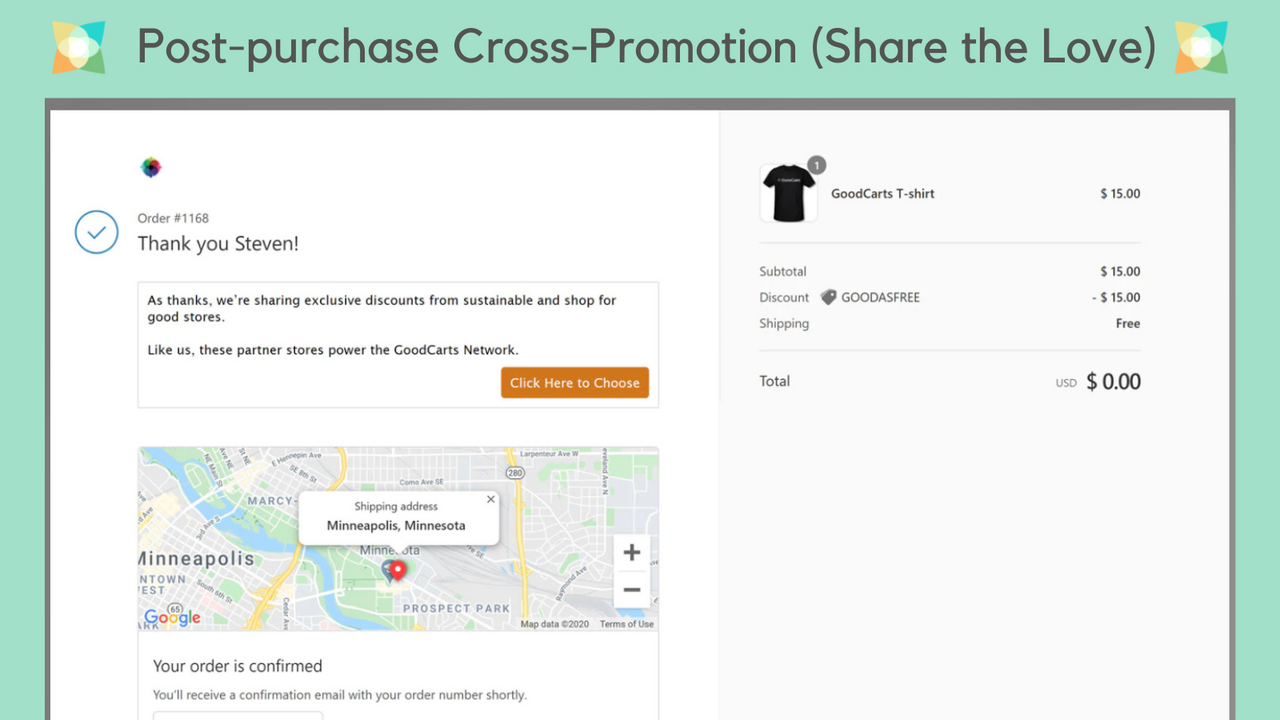1280x720 pixels.
Task: Click the store's pinwheel logo above the order
Action: click(151, 167)
